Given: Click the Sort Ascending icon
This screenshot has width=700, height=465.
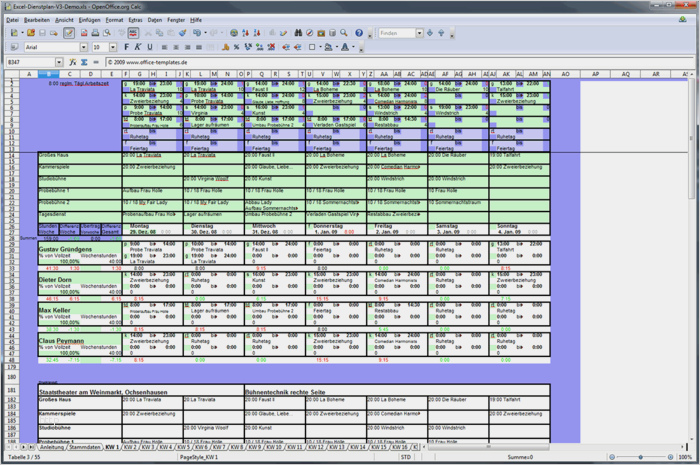Looking at the screenshot, I should (246, 33).
